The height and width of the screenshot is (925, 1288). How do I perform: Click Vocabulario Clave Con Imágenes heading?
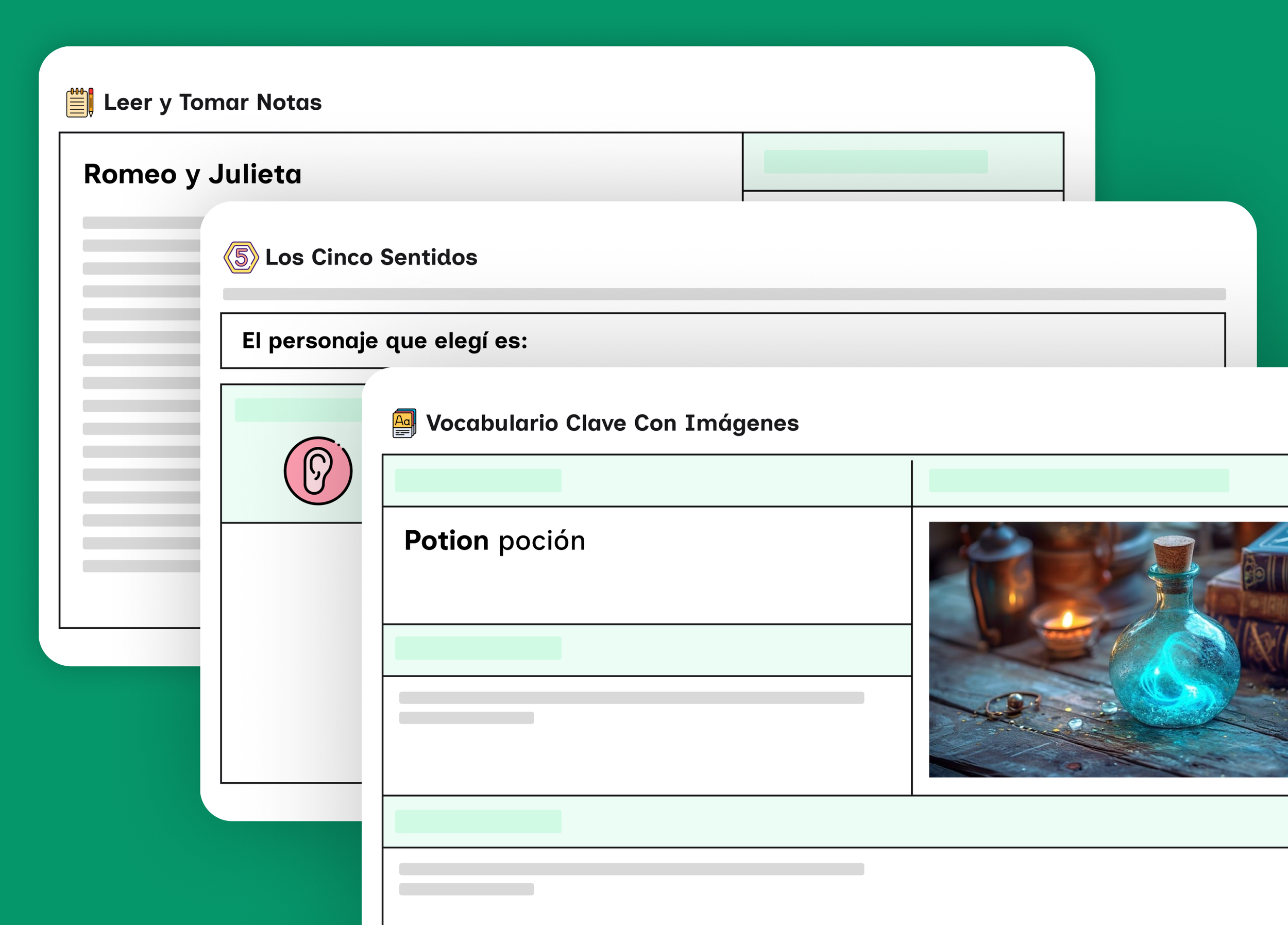tap(612, 423)
